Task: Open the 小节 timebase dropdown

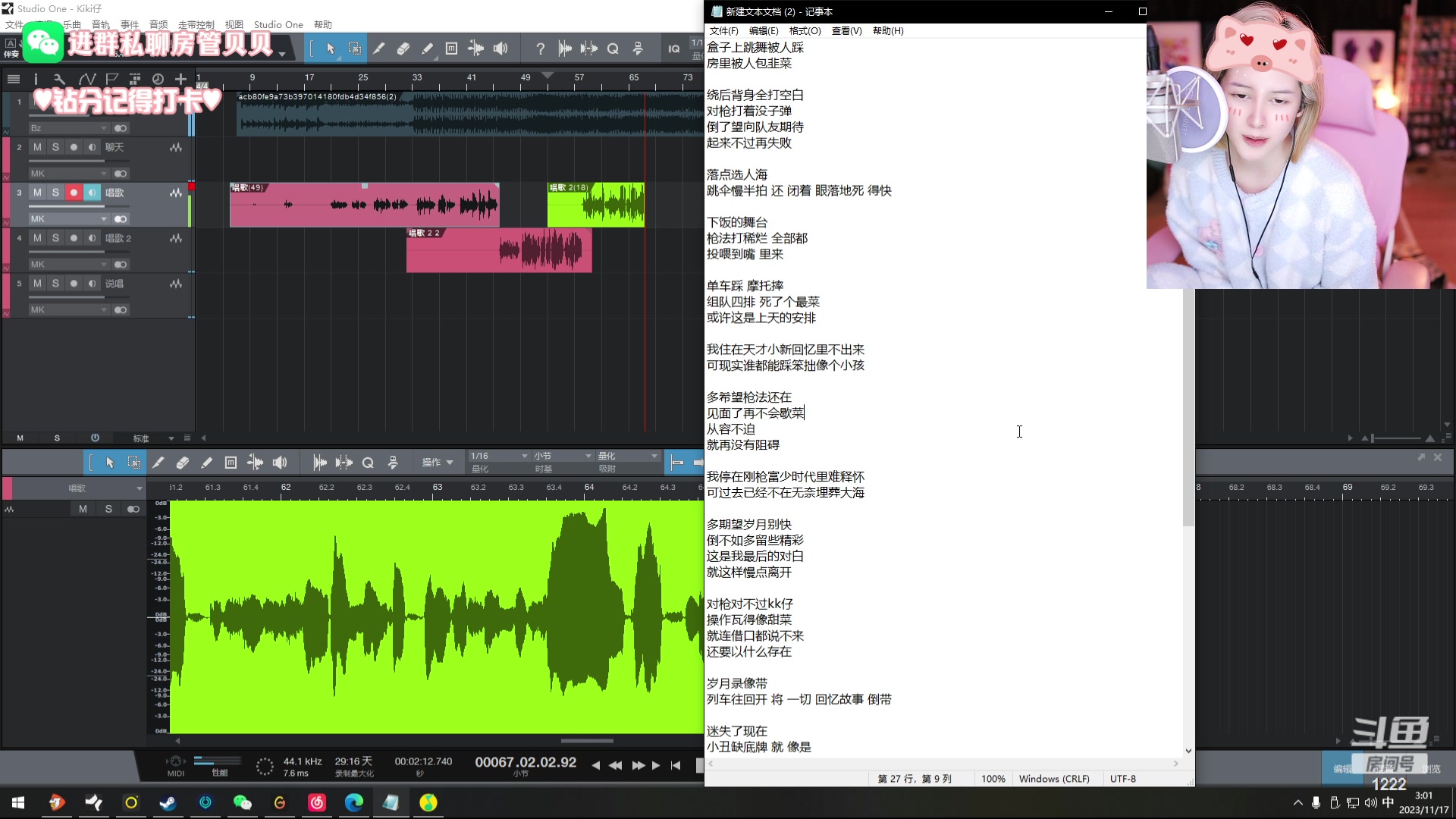Action: 562,456
